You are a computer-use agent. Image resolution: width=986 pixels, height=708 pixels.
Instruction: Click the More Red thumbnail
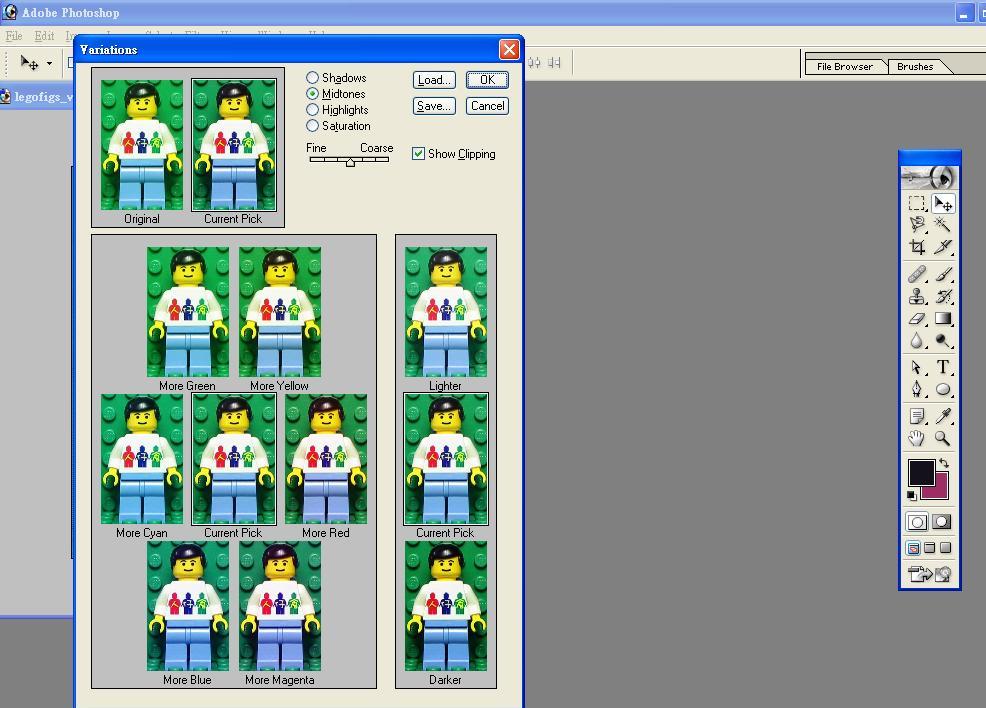click(x=326, y=459)
